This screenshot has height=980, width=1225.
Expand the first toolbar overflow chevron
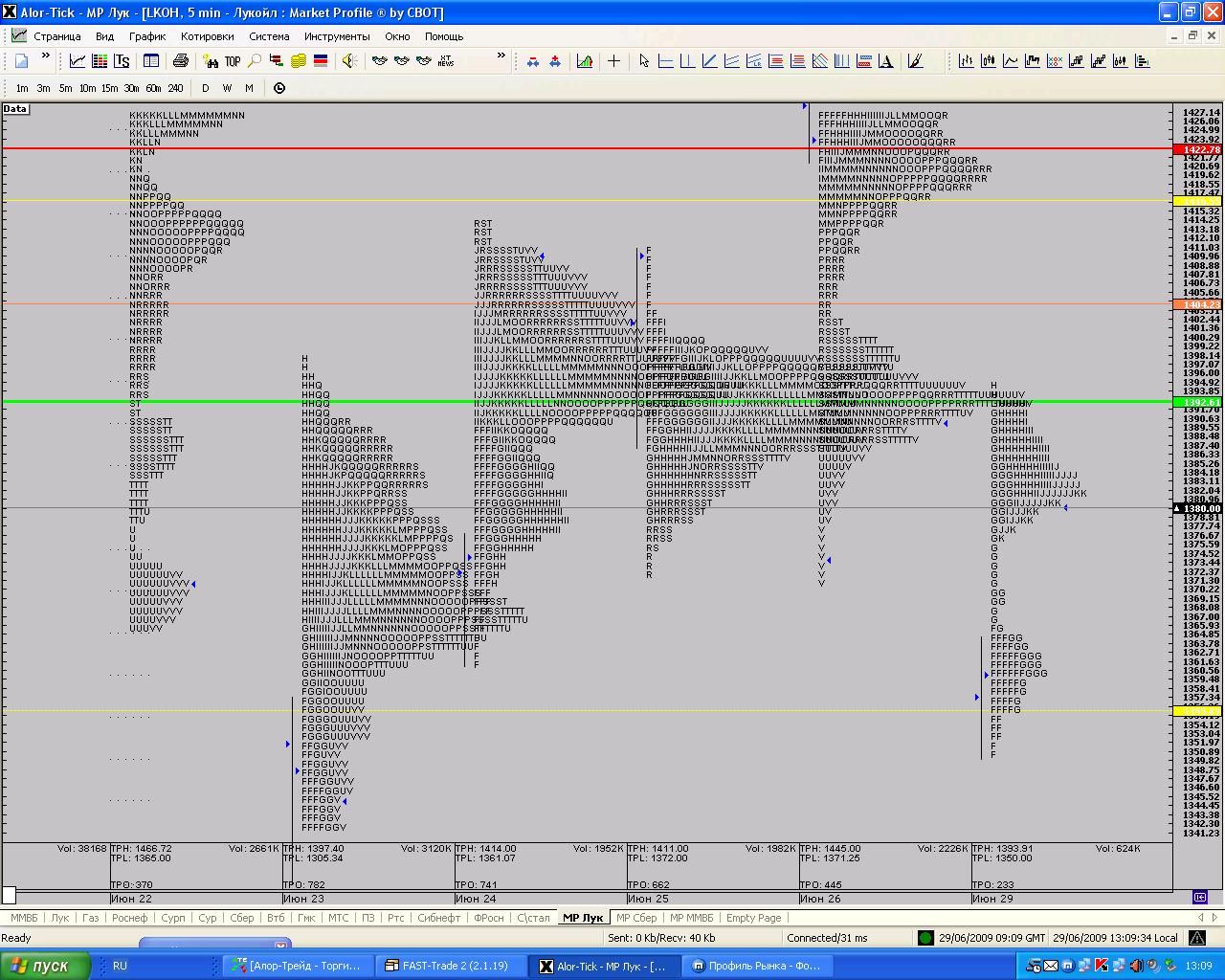tap(47, 56)
